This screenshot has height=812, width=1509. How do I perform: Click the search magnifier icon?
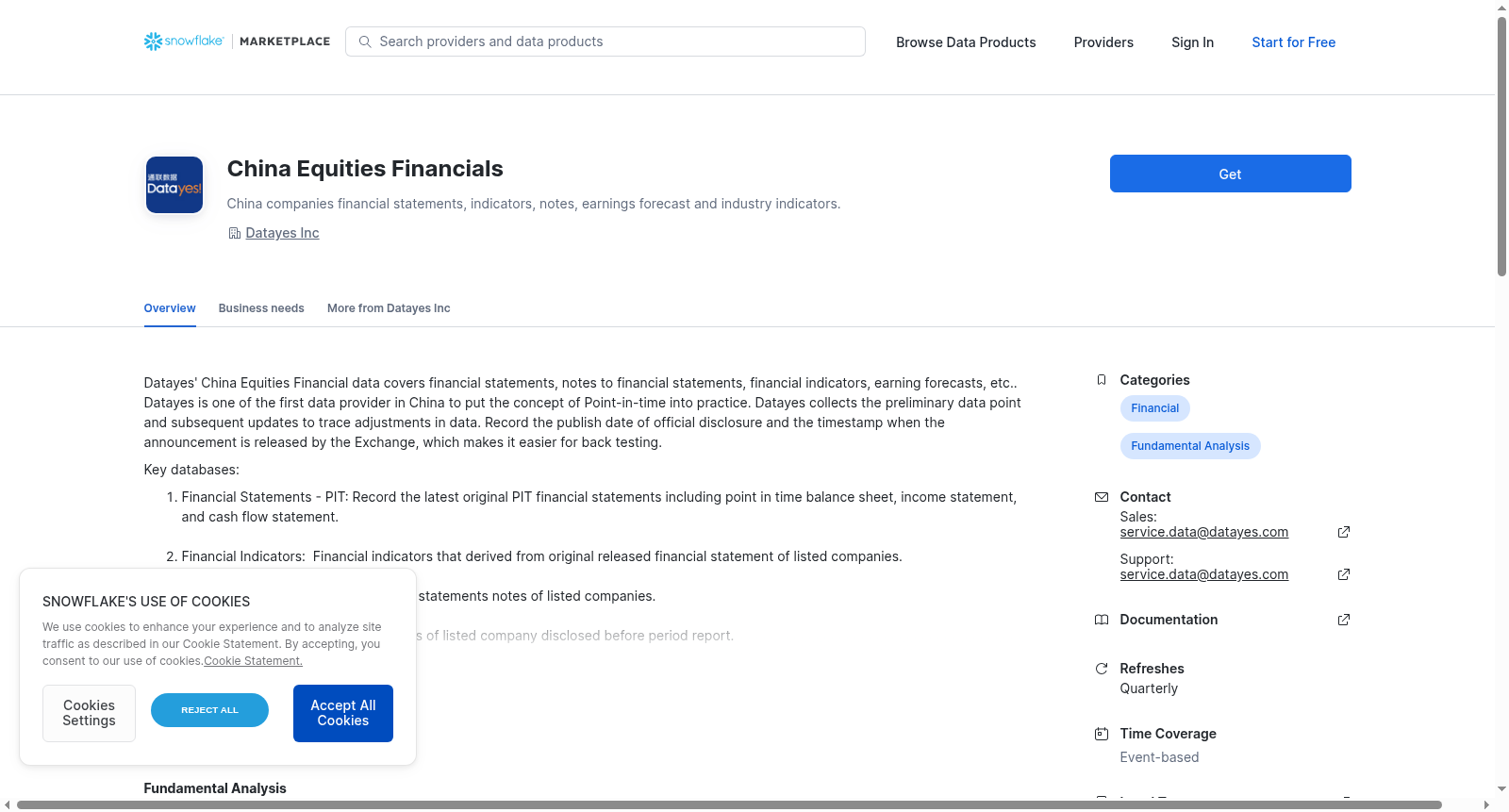point(365,41)
